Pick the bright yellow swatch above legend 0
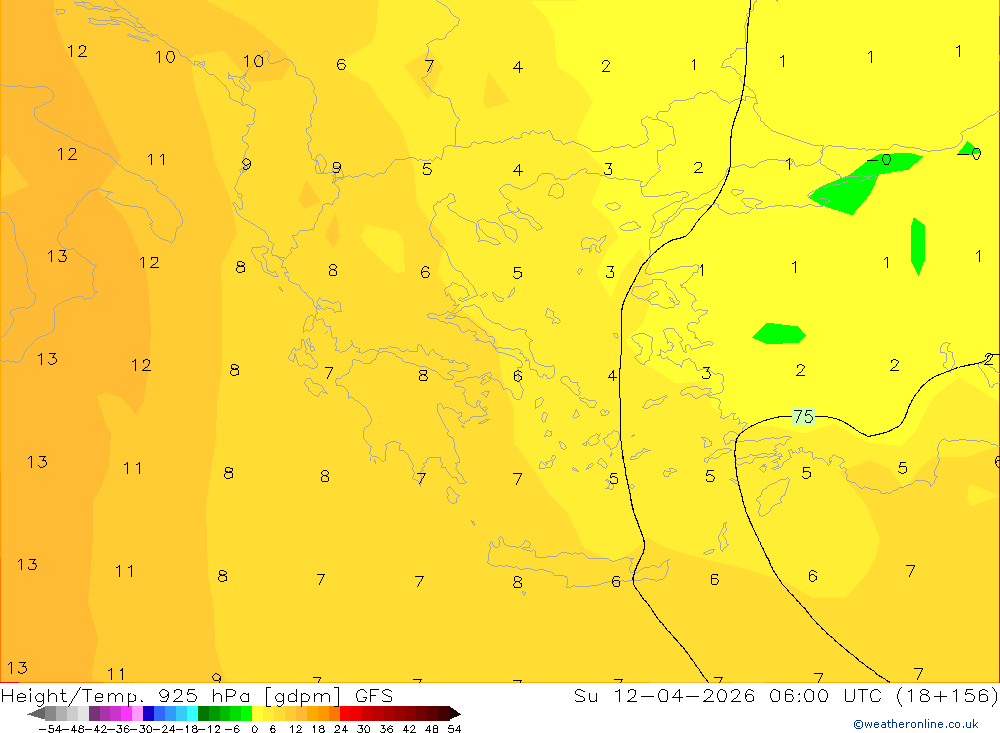The height and width of the screenshot is (733, 1000). [258, 714]
